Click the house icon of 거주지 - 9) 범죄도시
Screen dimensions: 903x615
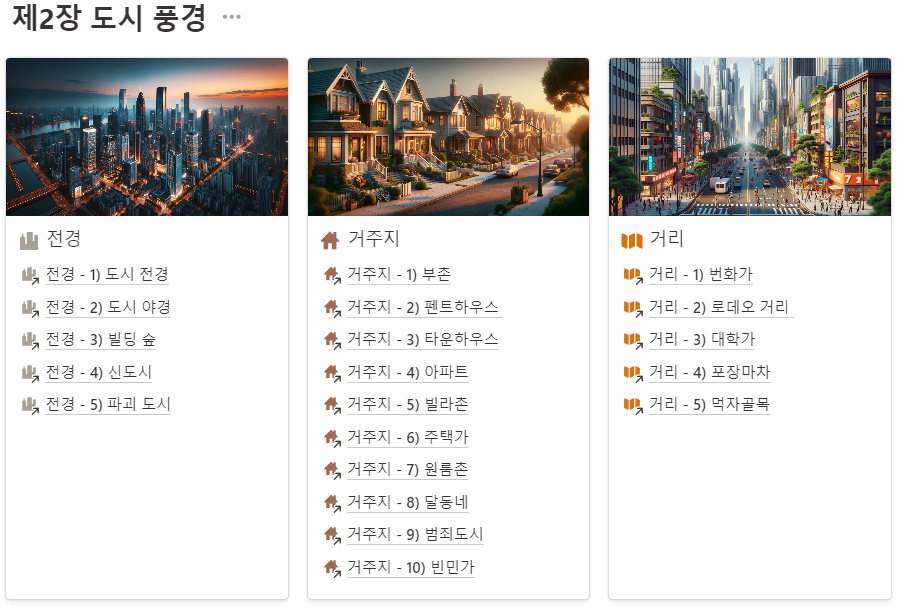tap(332, 536)
